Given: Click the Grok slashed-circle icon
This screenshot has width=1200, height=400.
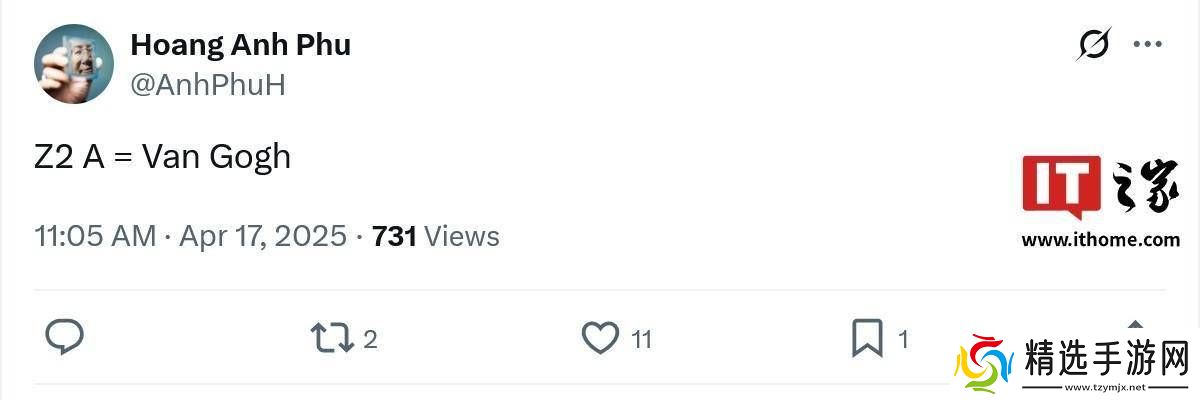Looking at the screenshot, I should click(1094, 44).
